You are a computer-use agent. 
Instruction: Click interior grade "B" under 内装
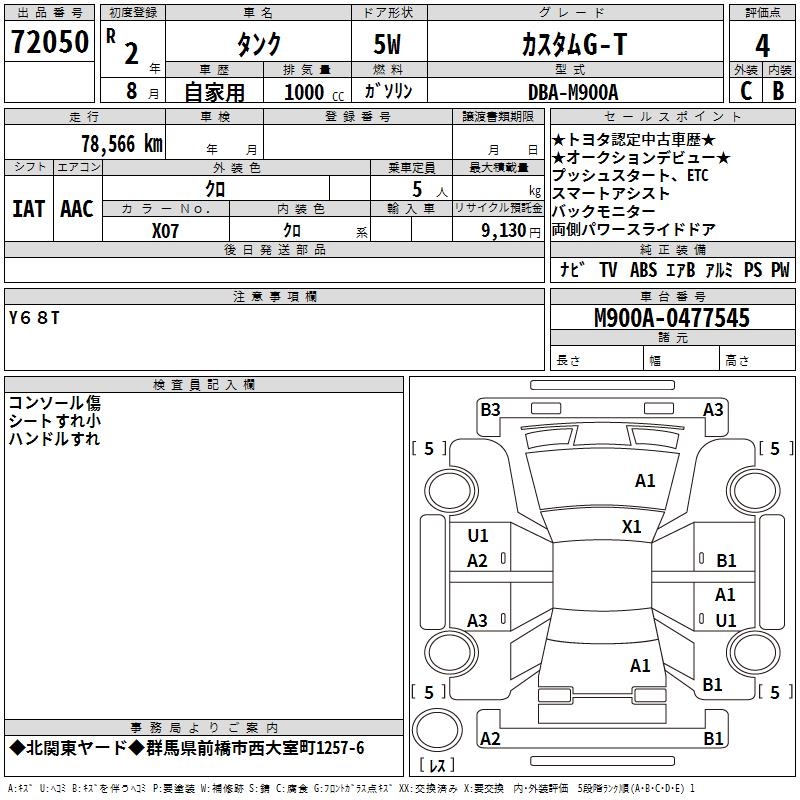(x=778, y=91)
